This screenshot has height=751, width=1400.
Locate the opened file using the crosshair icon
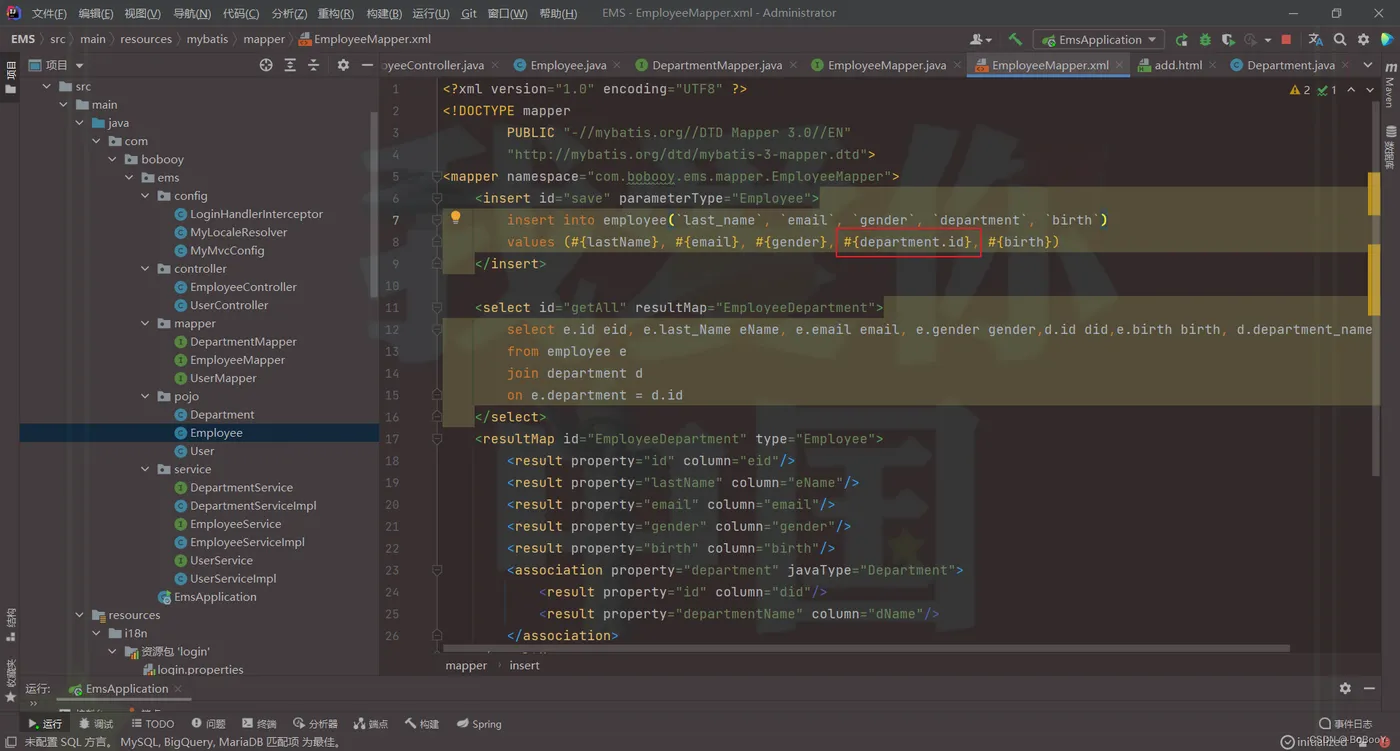pyautogui.click(x=266, y=65)
